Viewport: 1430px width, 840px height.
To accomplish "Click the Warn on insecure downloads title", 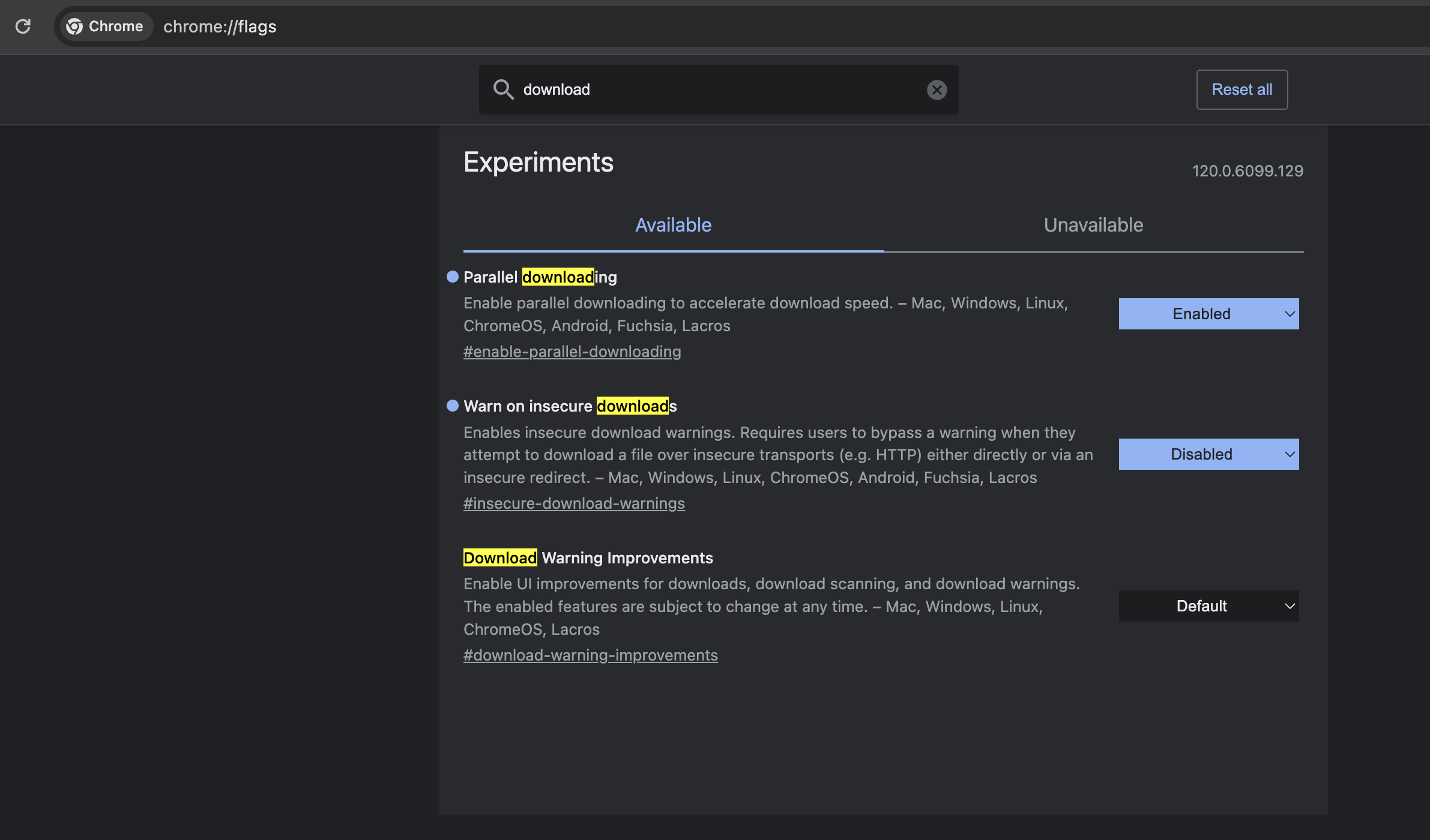I will coord(570,406).
